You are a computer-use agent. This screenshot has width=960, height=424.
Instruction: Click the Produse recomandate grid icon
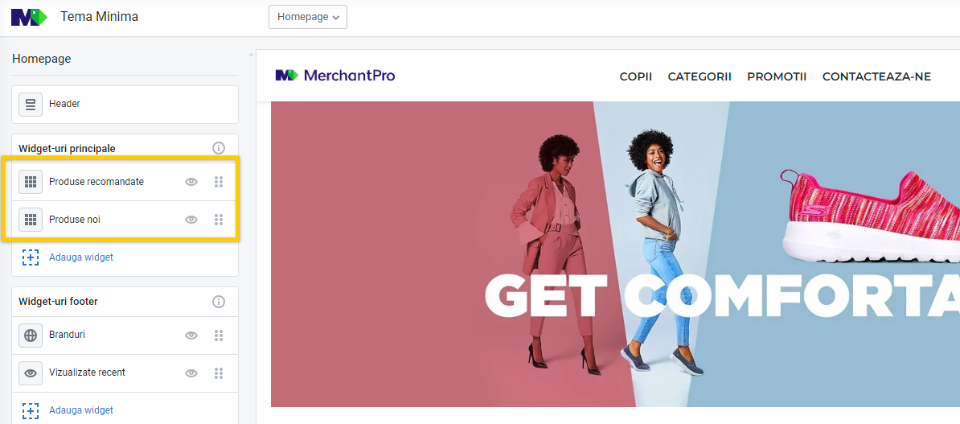coord(31,182)
